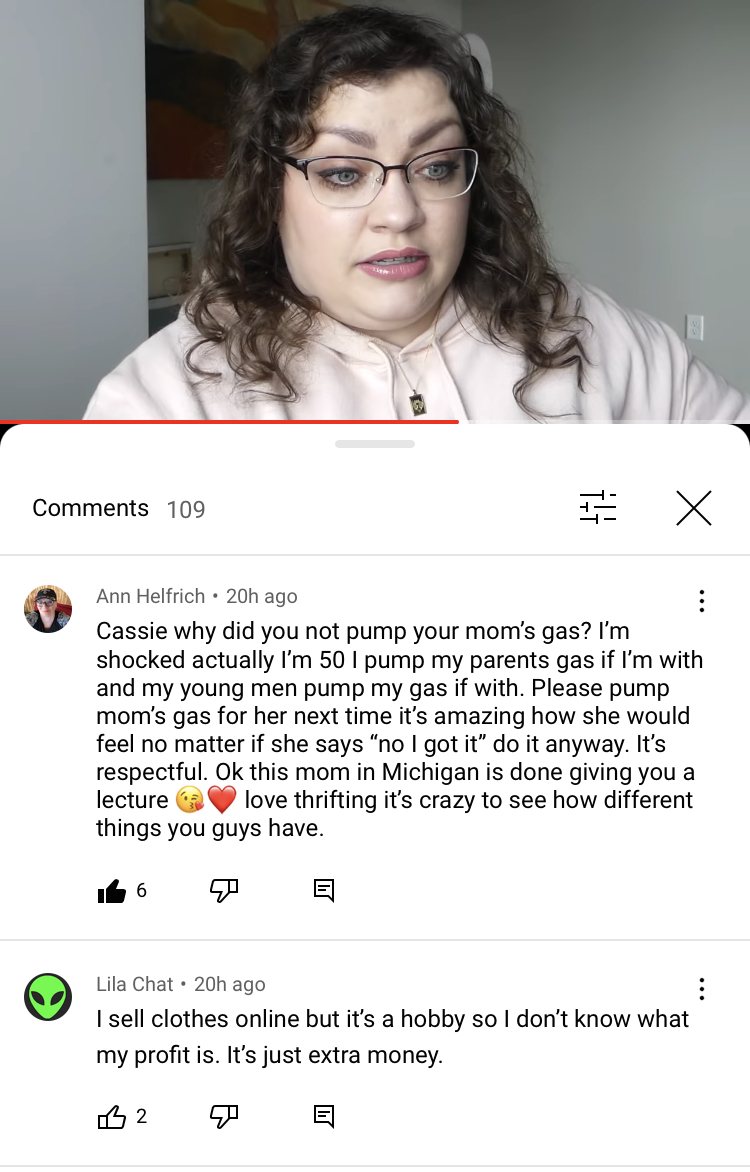Open Lila Chat's alien avatar

[x=48, y=997]
